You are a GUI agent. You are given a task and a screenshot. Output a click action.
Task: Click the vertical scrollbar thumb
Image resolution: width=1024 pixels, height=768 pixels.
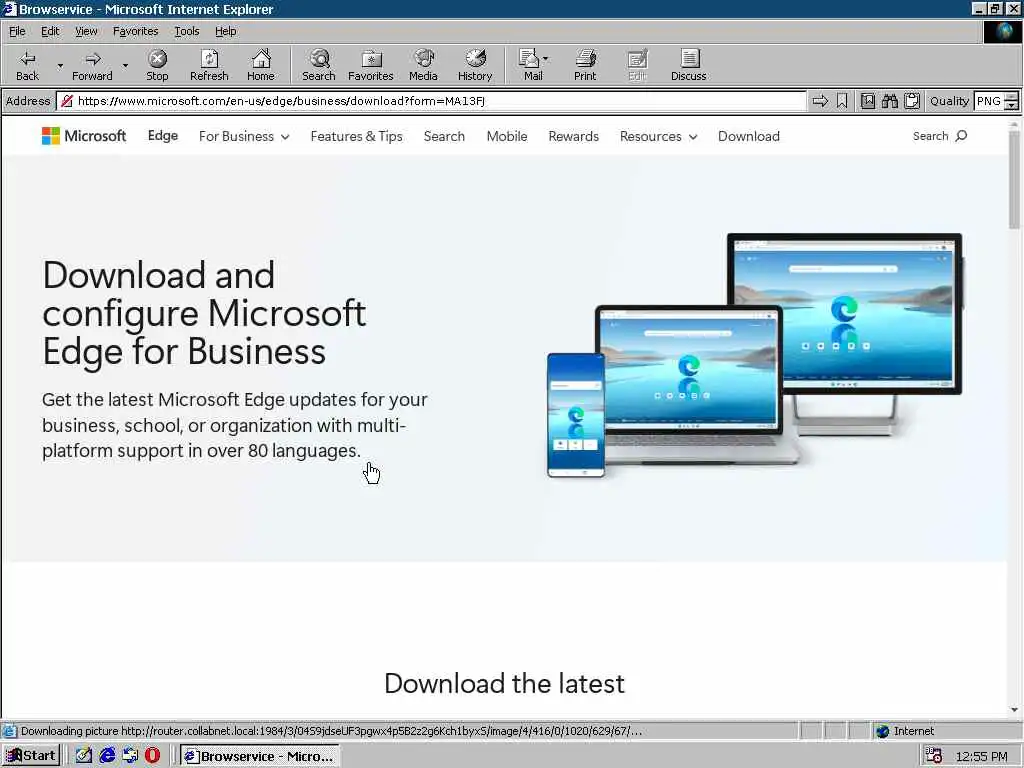1014,180
